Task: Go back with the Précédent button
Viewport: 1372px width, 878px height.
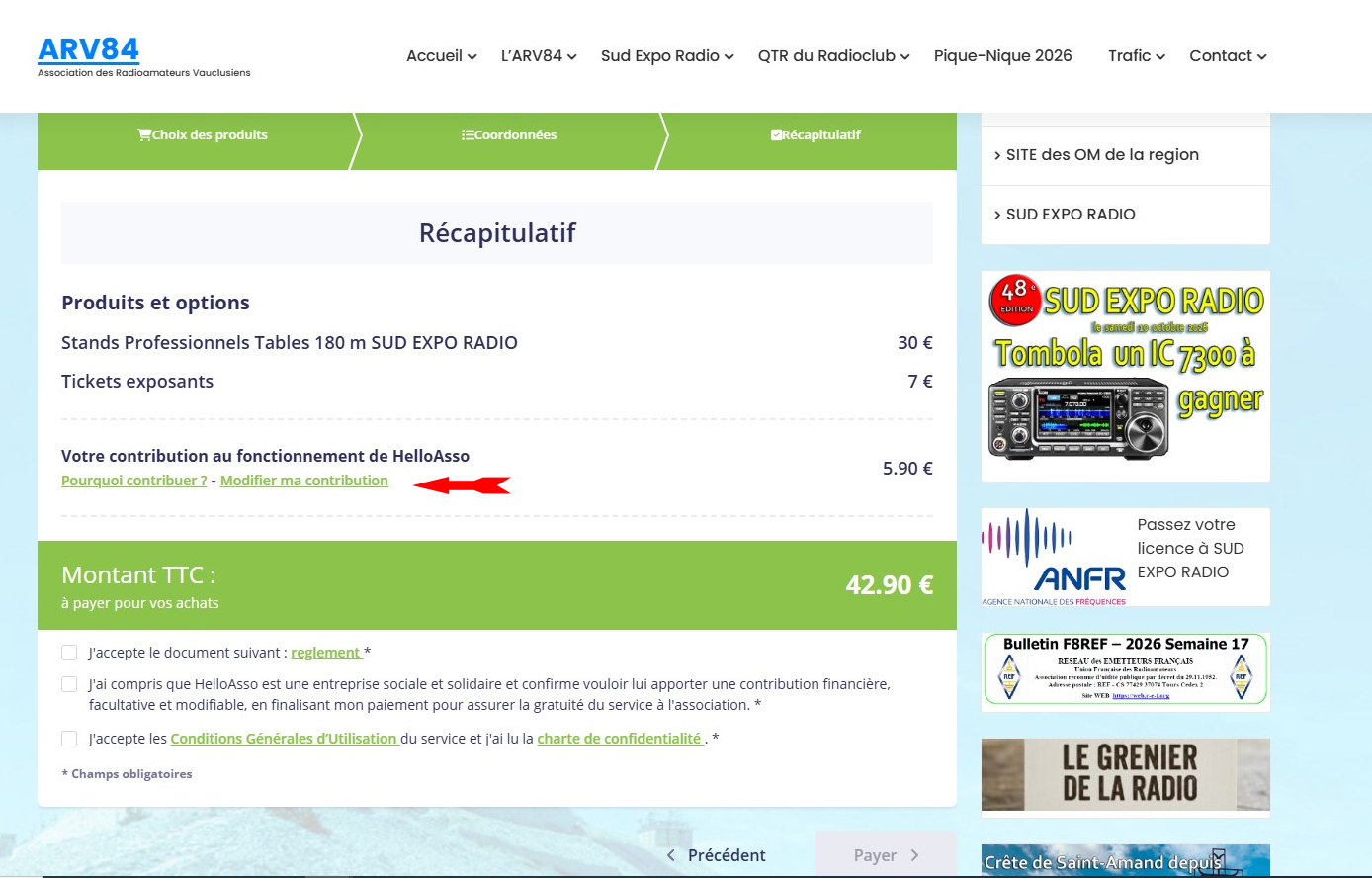Action: click(717, 855)
